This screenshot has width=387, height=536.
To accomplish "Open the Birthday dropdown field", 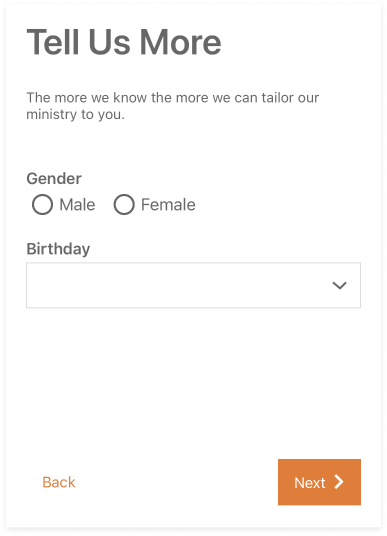I will point(194,285).
